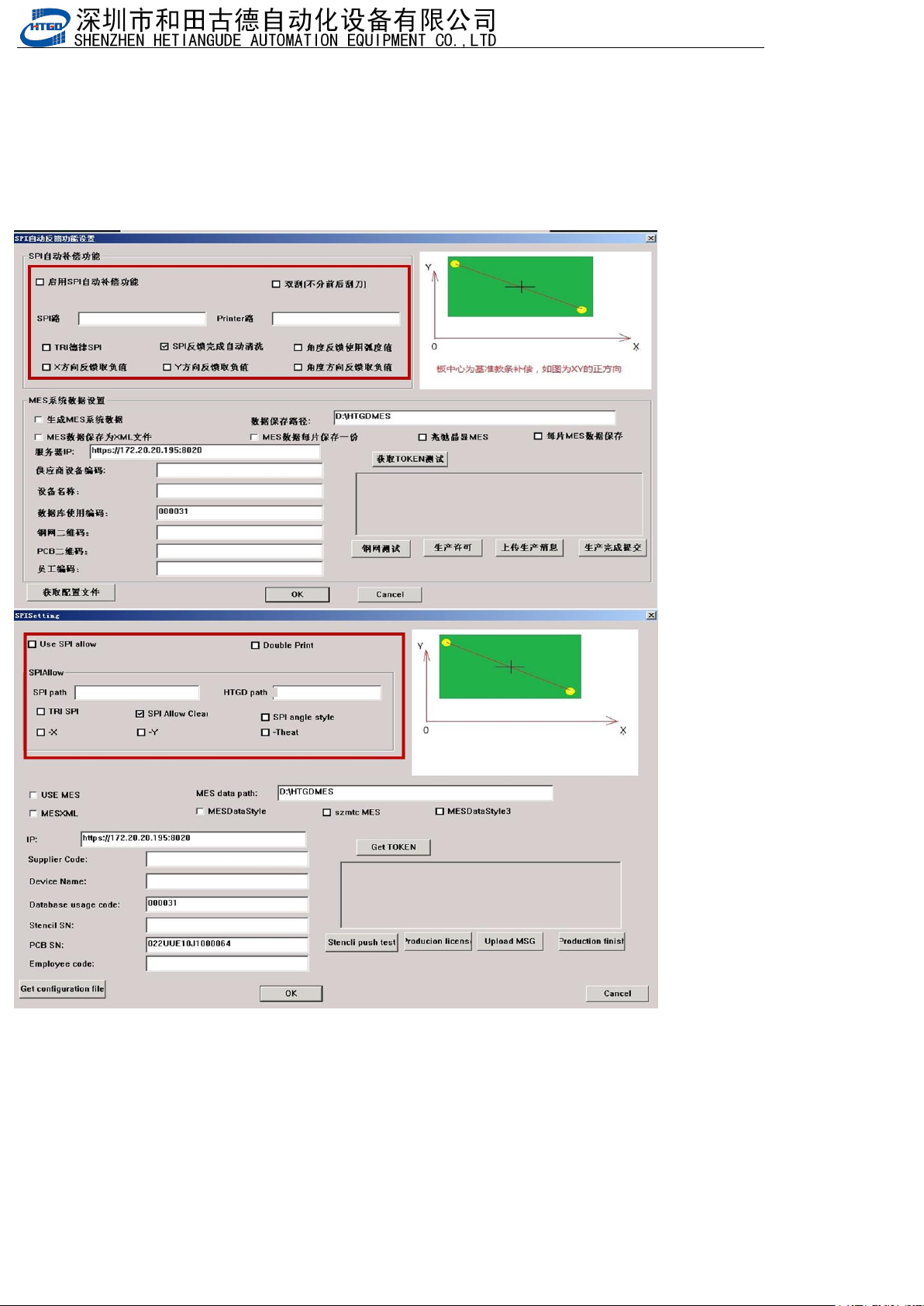Focus the Printer路 input field

pyautogui.click(x=336, y=319)
